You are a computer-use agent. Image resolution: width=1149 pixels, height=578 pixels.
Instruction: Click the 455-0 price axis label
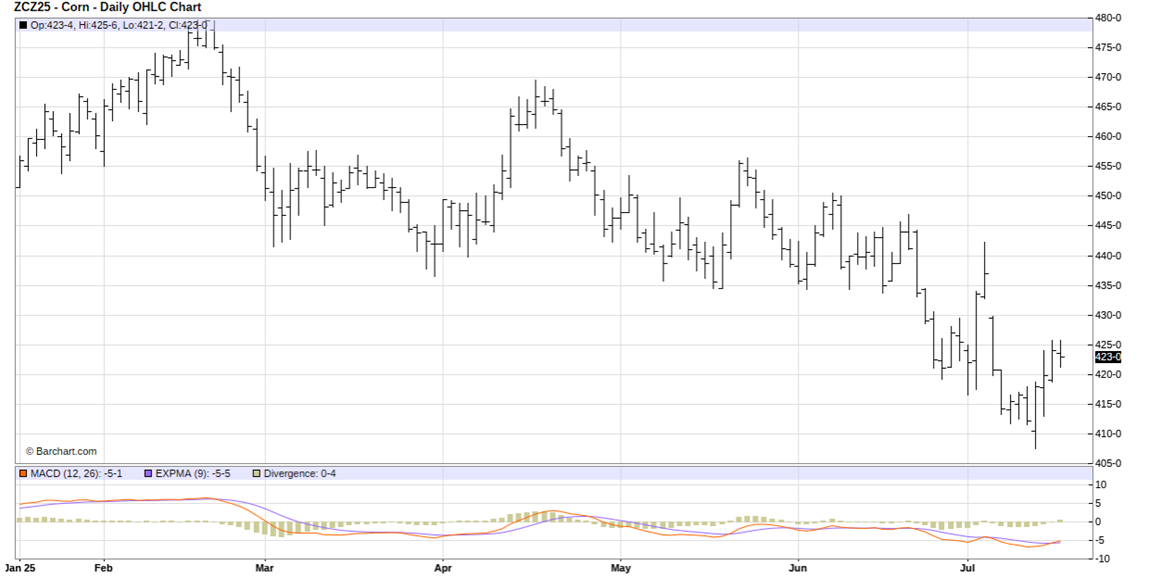point(1109,166)
